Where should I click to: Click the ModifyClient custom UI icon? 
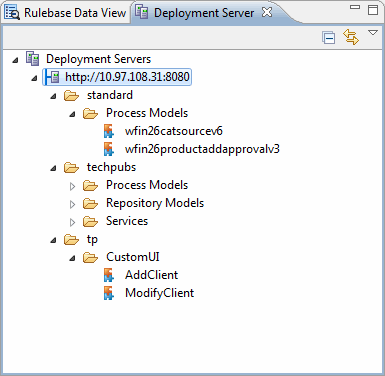pyautogui.click(x=109, y=293)
